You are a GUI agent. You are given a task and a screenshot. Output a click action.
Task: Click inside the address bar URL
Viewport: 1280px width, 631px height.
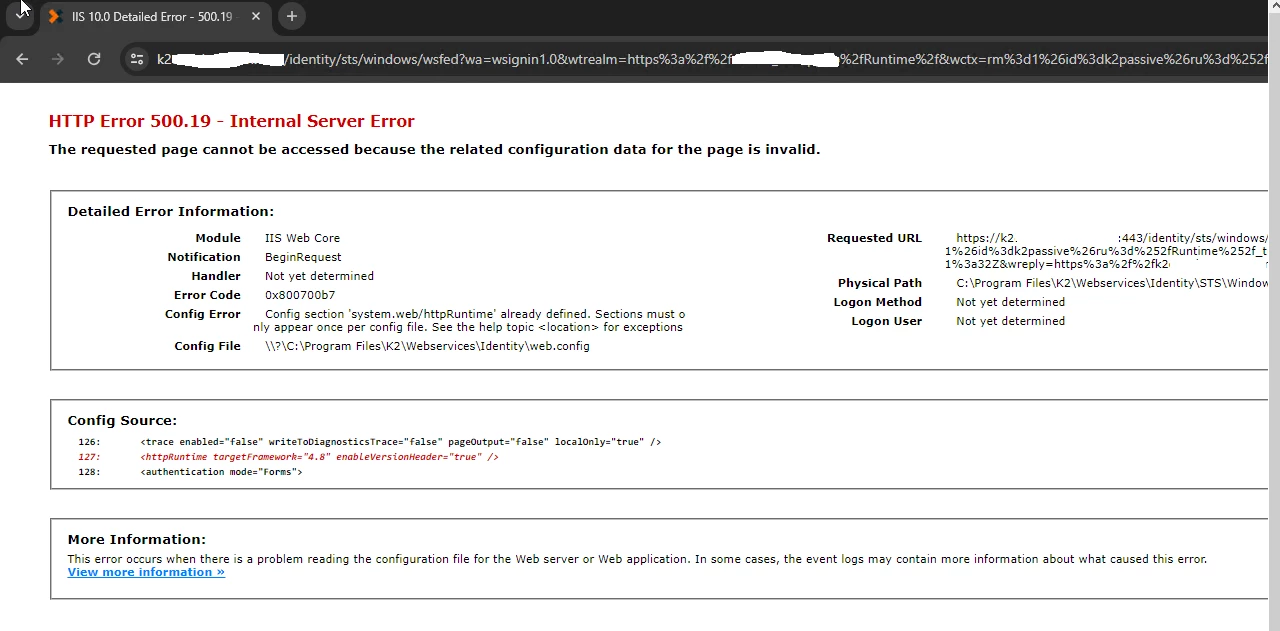(x=500, y=59)
